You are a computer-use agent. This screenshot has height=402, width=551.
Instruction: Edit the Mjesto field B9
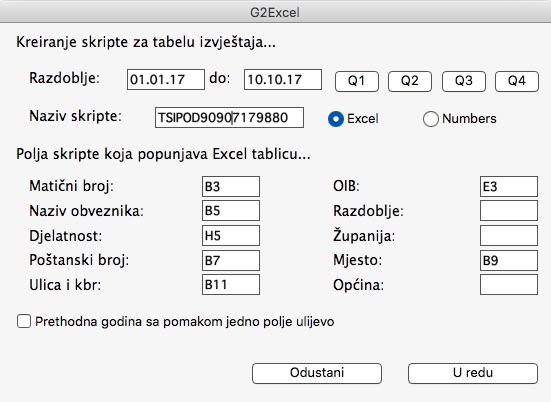coord(509,260)
